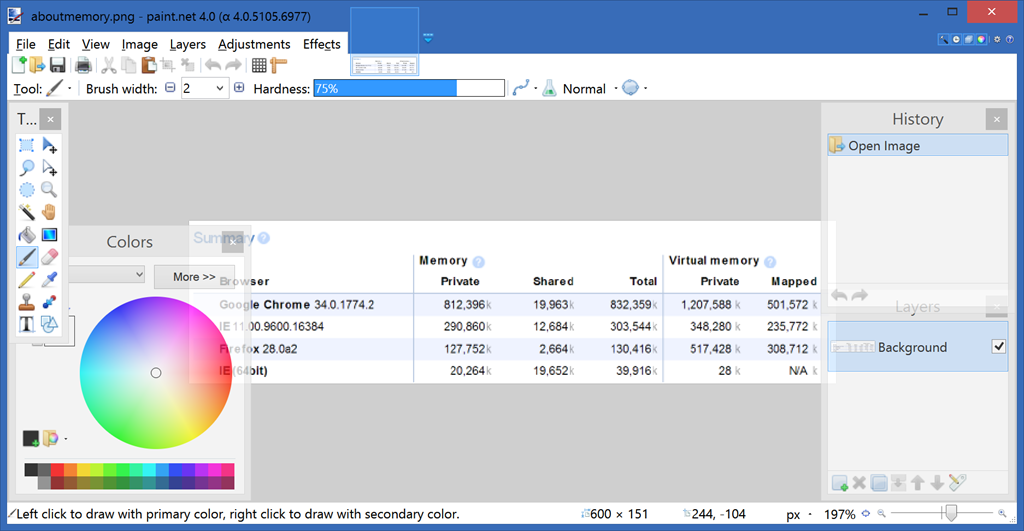The height and width of the screenshot is (531, 1024).
Task: Choose the Text tool
Action: click(27, 324)
